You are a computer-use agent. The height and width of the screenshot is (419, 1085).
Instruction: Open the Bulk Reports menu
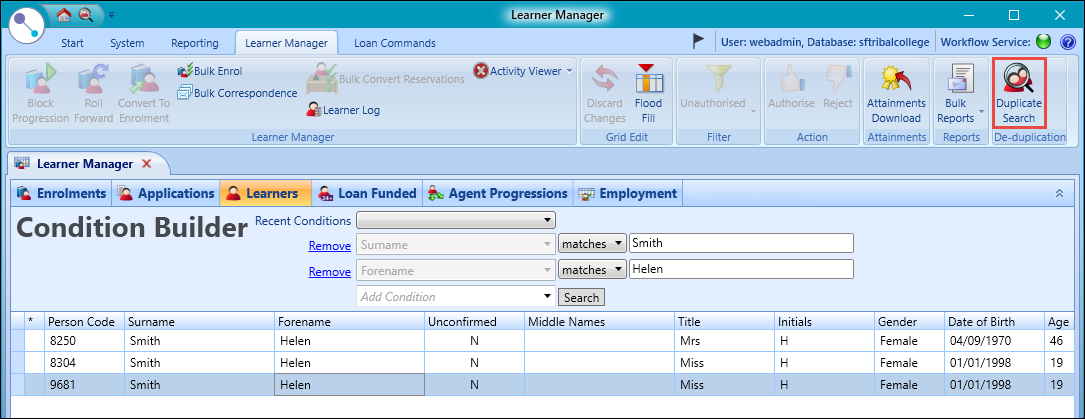click(x=959, y=93)
